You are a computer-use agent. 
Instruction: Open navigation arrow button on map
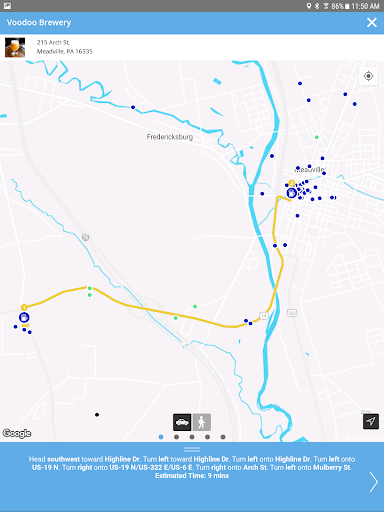(371, 421)
